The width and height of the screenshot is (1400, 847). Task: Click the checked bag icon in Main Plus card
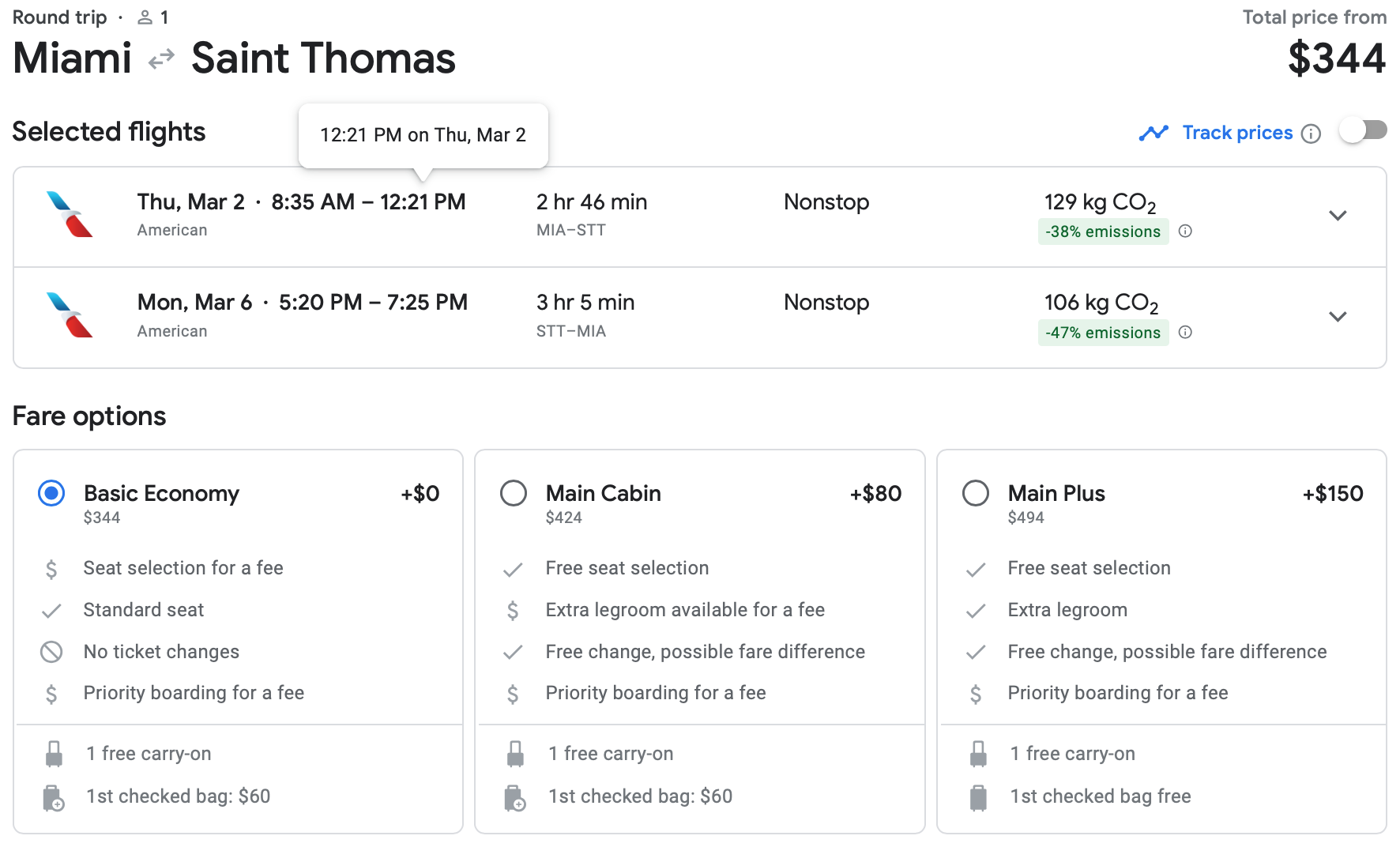[978, 796]
